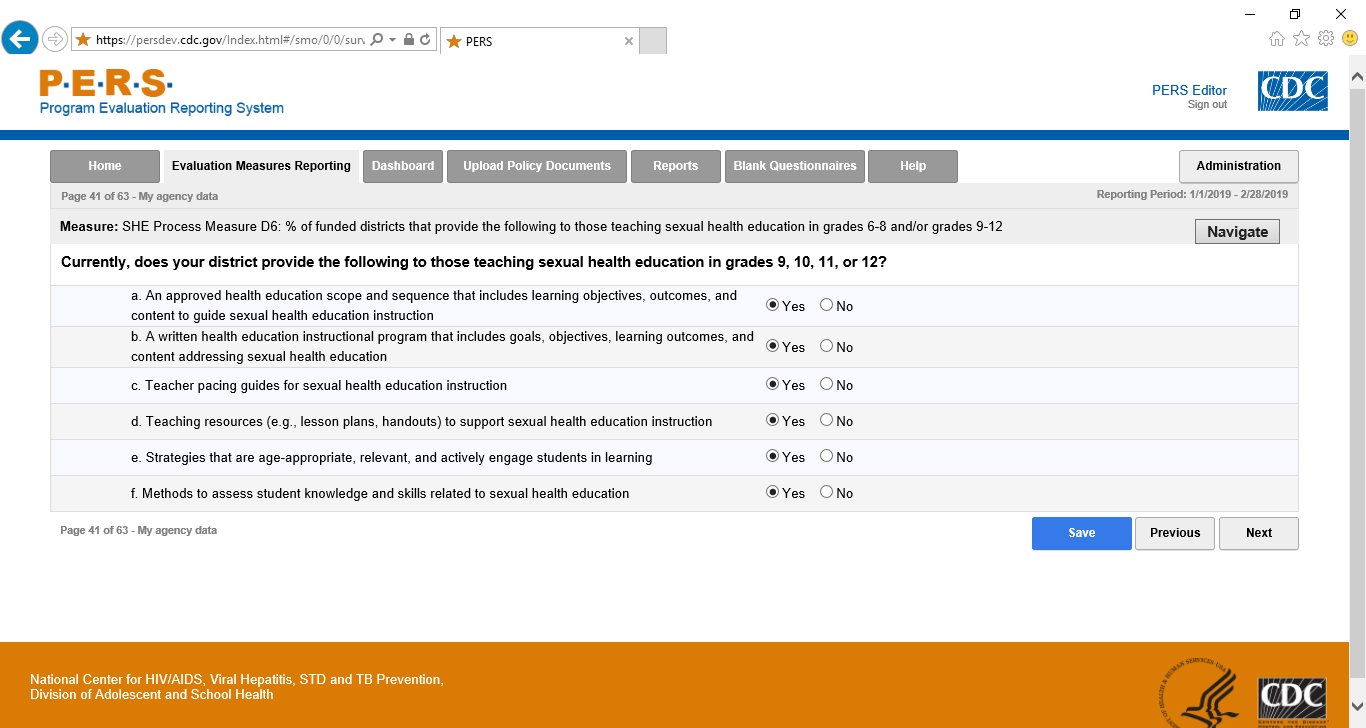Go to Upload Policy Documents tab
1366x728 pixels.
click(x=537, y=166)
